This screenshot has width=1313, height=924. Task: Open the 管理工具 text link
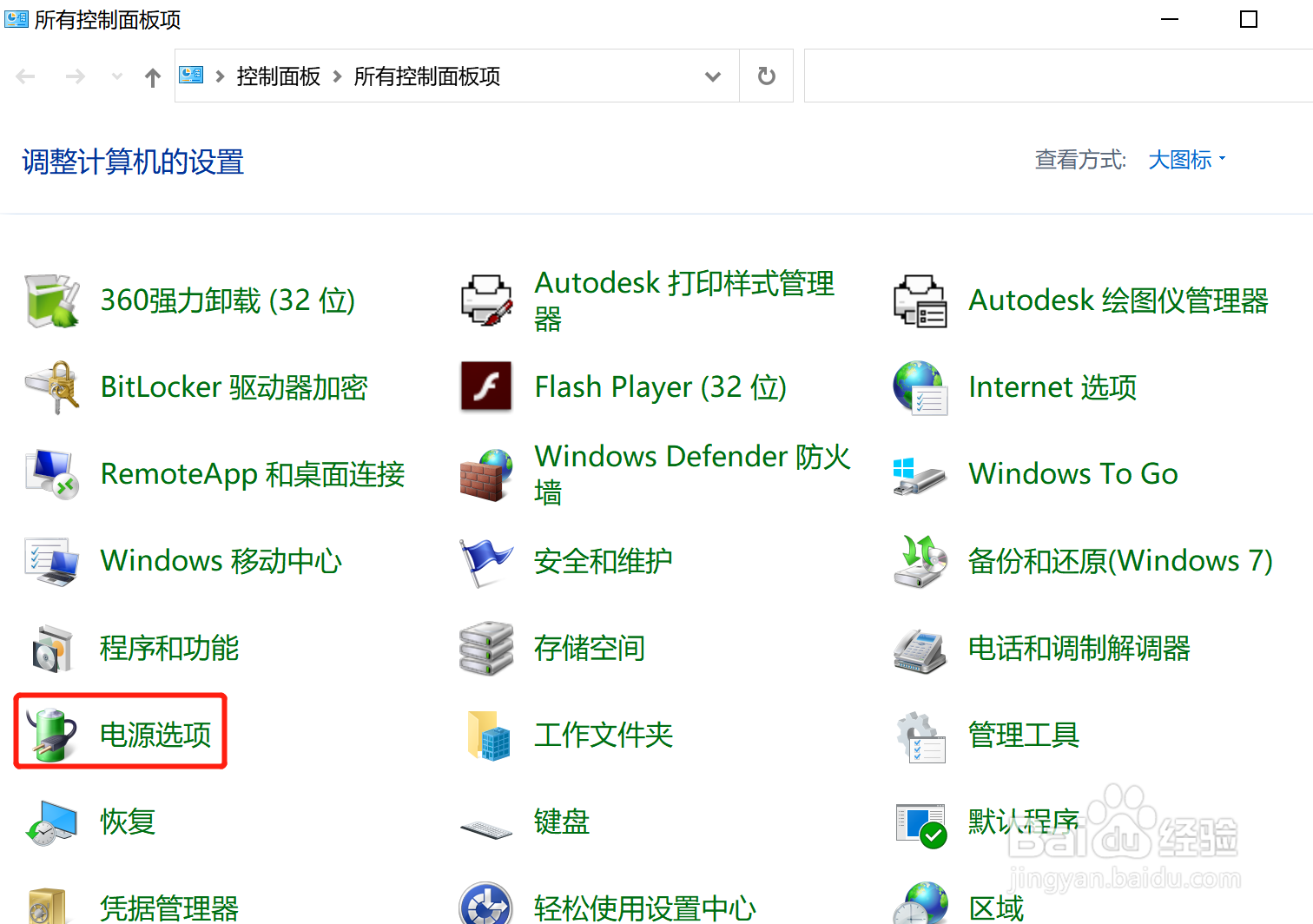tap(1024, 735)
